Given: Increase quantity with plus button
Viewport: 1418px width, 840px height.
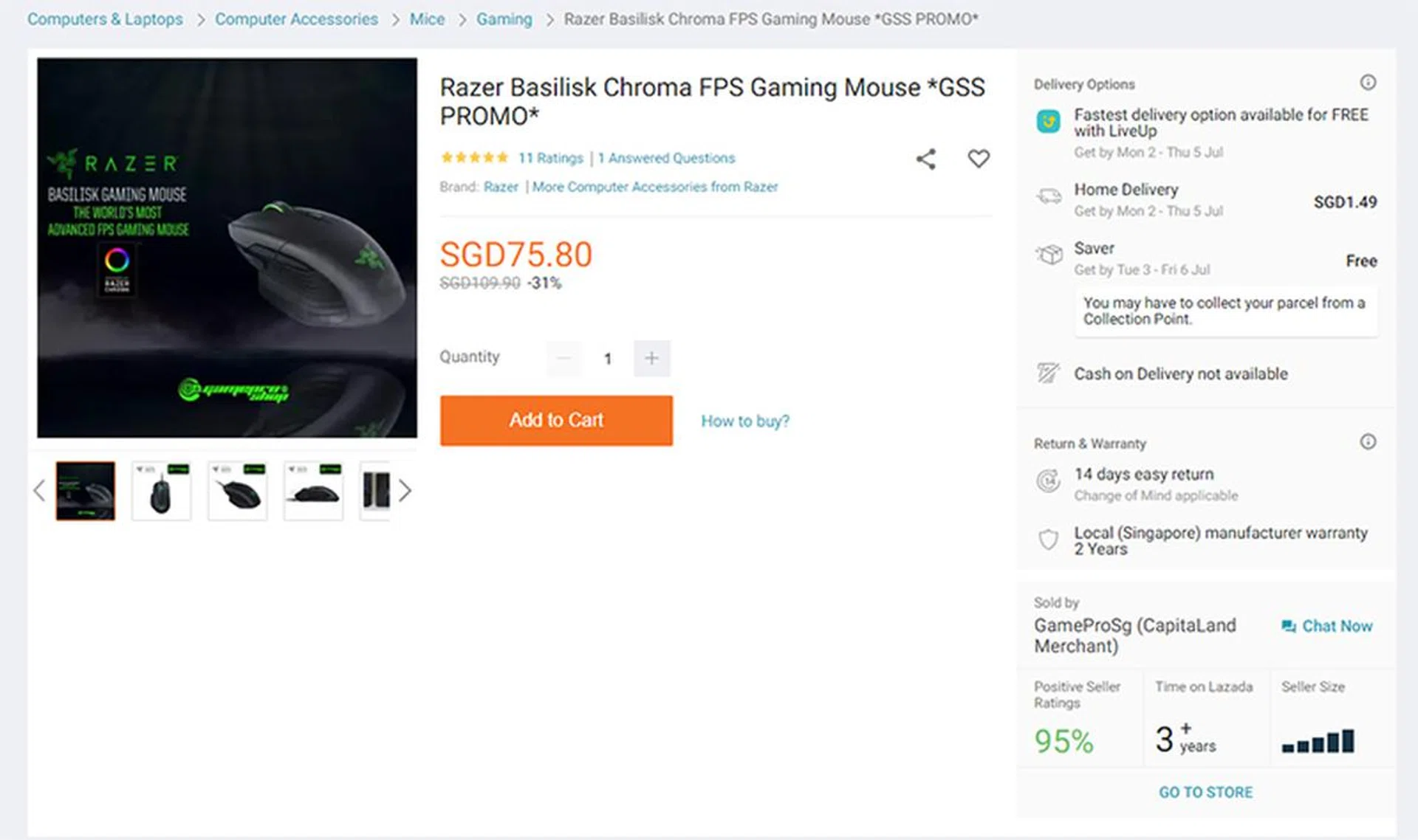Looking at the screenshot, I should [x=651, y=359].
